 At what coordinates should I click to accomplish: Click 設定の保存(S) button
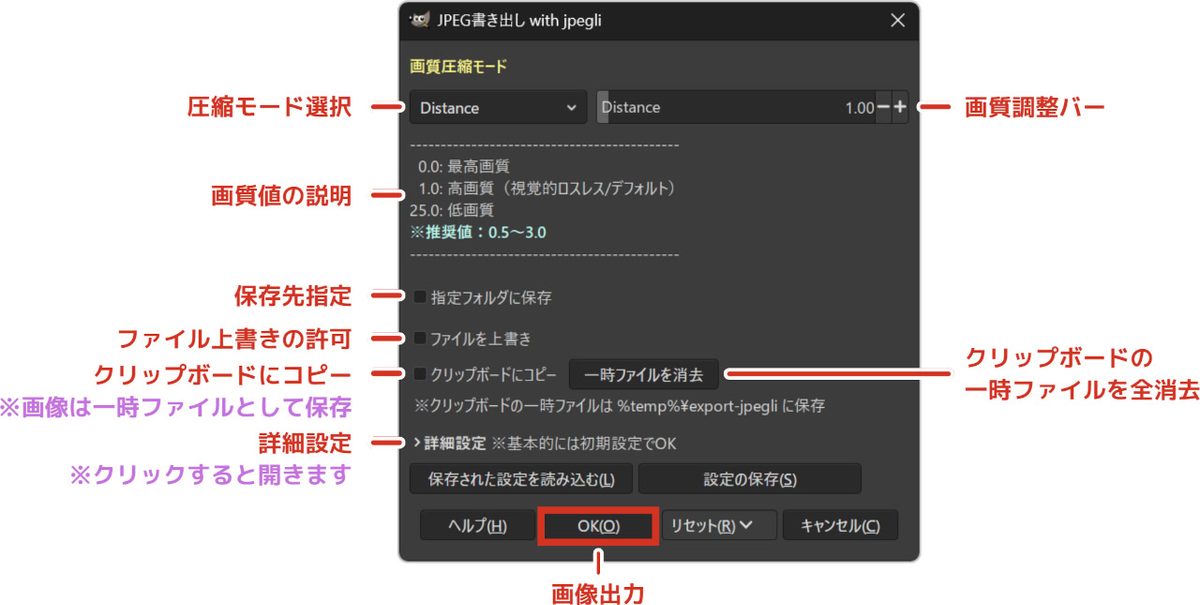(749, 478)
